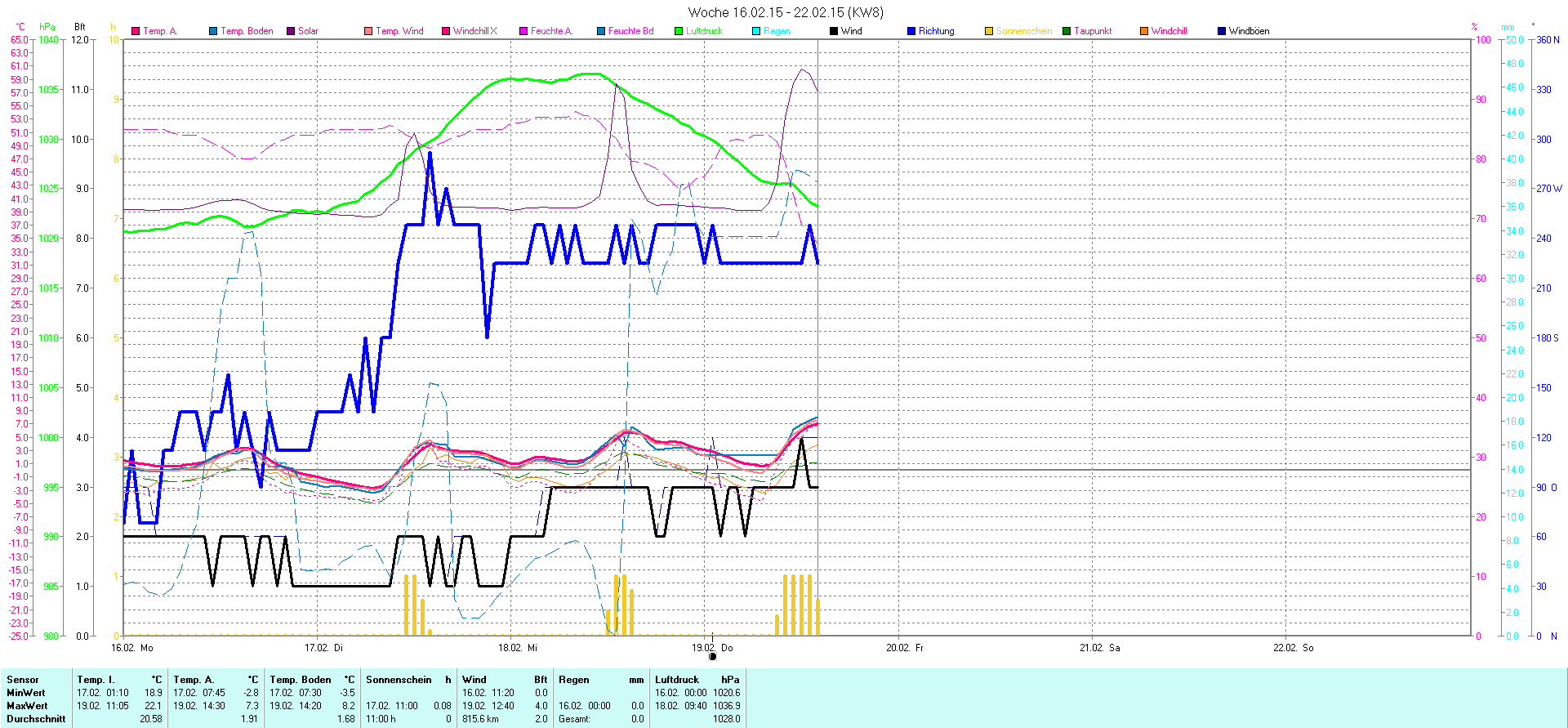Click the Windböen legend label

[x=1249, y=31]
